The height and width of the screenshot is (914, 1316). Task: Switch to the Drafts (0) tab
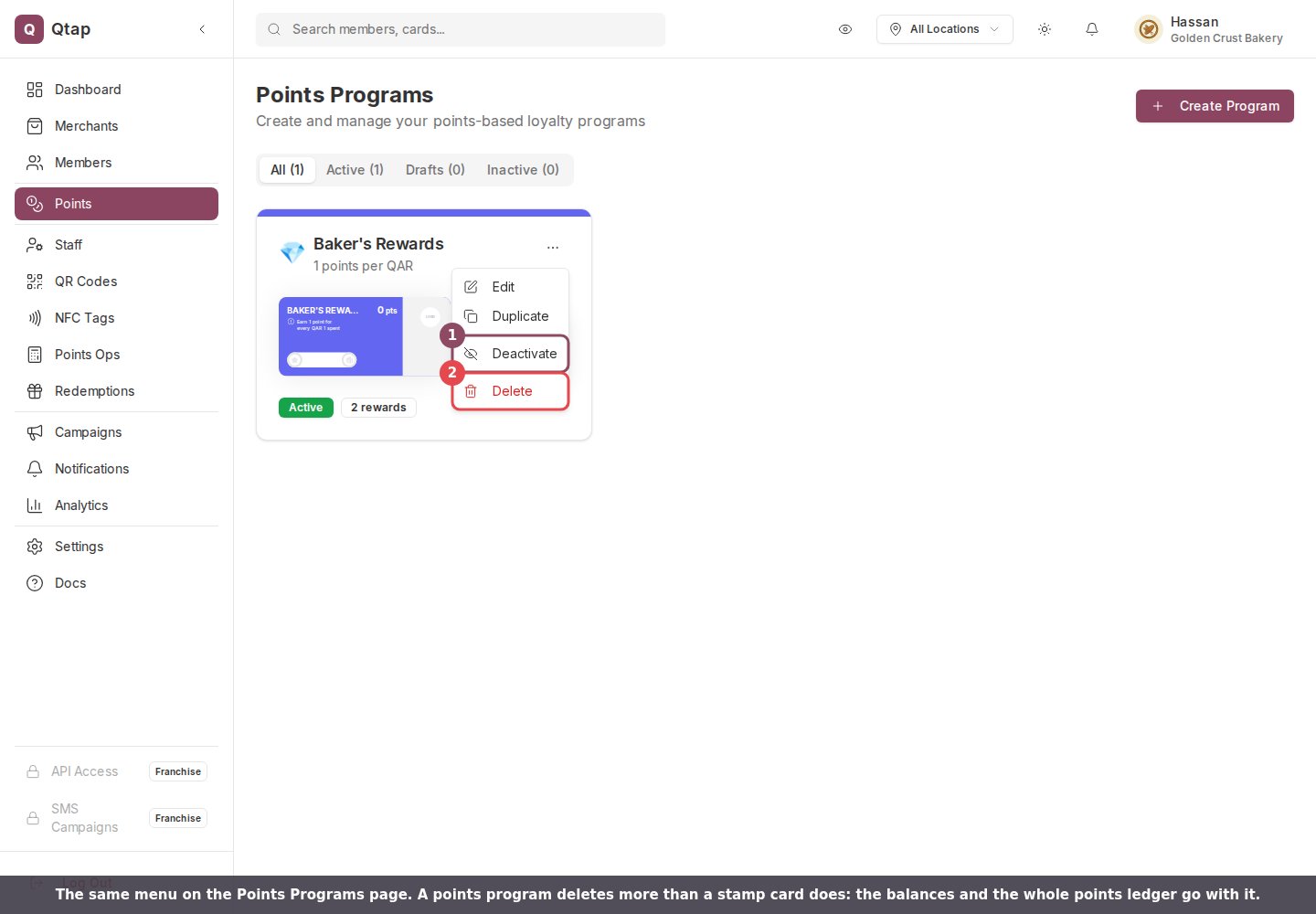pyautogui.click(x=435, y=170)
